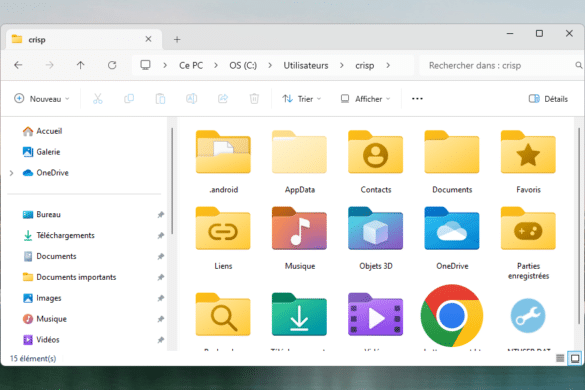Open the Nouveau menu

coord(41,99)
